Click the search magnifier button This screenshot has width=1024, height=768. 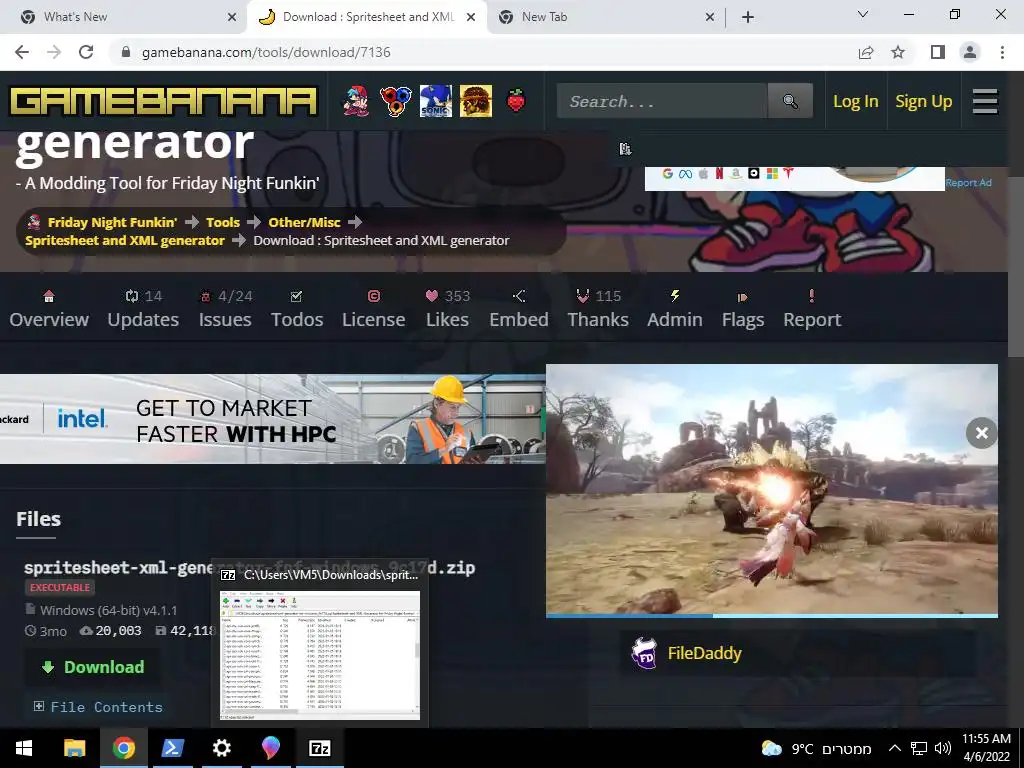coord(790,101)
